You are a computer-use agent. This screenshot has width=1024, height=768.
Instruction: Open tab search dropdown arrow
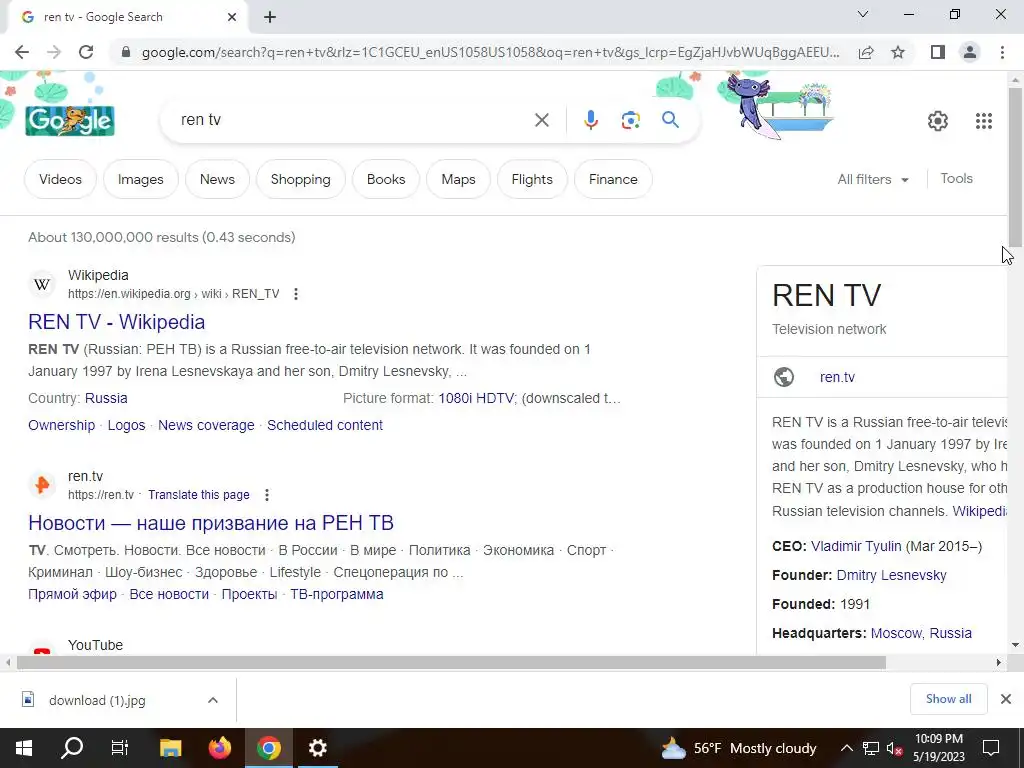[x=863, y=14]
